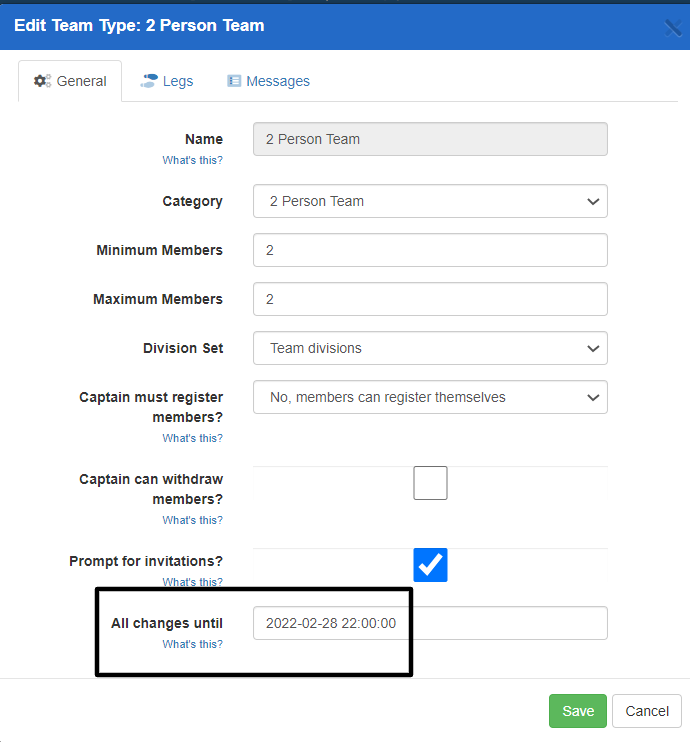Open the Category dropdown
The width and height of the screenshot is (690, 742).
click(x=430, y=201)
